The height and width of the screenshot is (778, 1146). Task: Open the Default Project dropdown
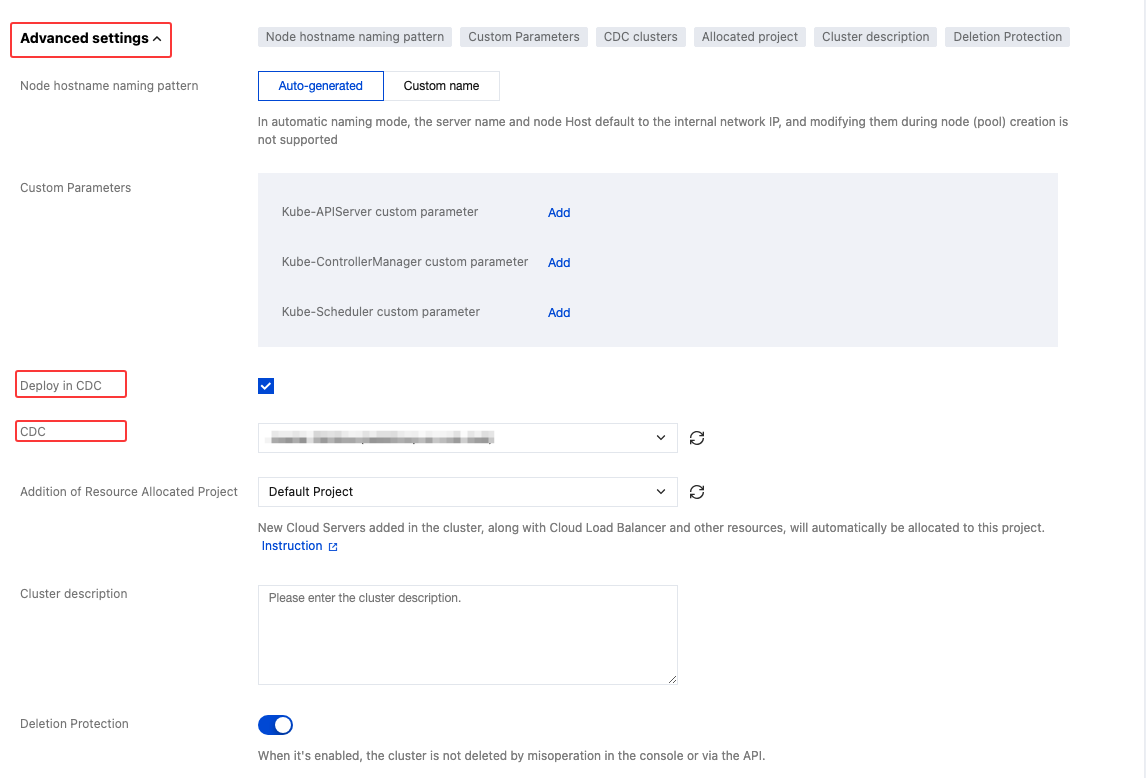pyautogui.click(x=467, y=492)
